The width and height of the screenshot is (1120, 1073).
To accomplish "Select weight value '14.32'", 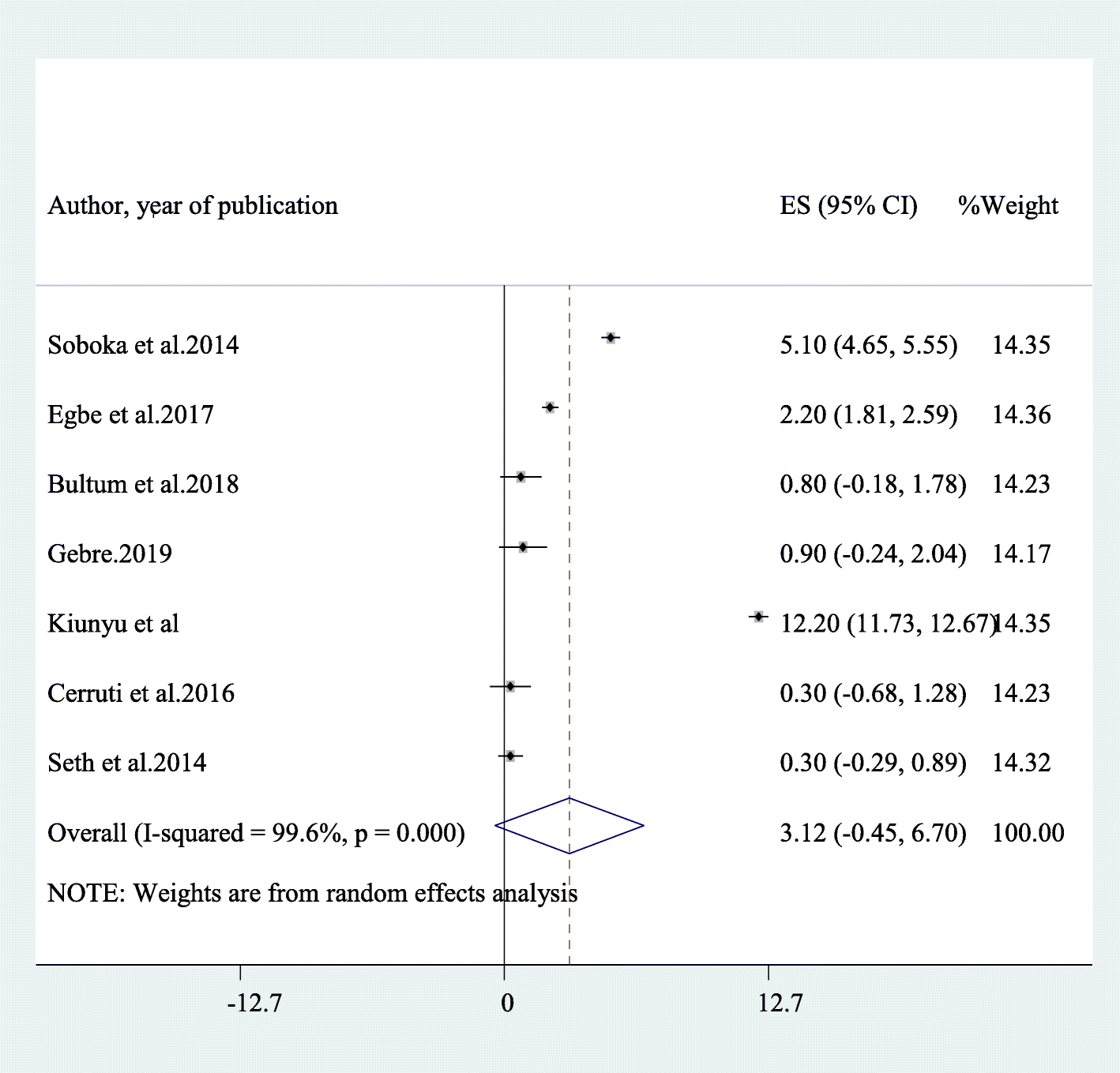I will (x=1021, y=763).
